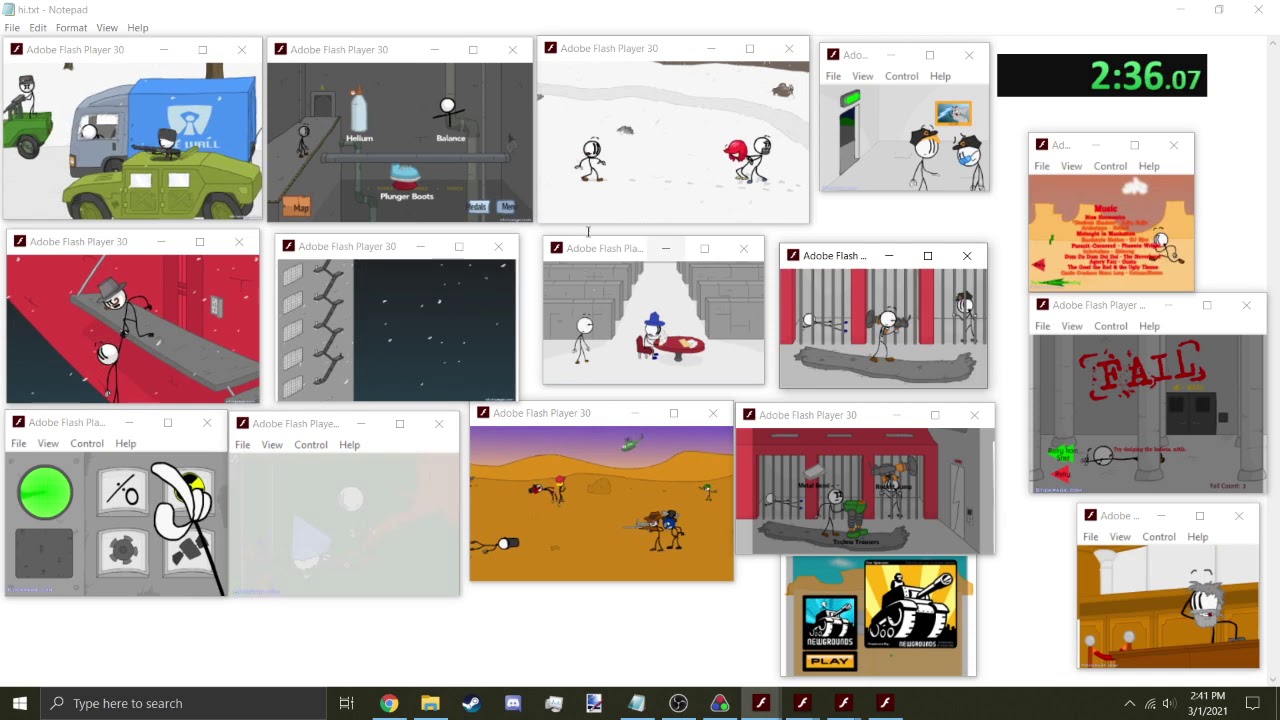Open the volume control in system tray

point(1169,703)
